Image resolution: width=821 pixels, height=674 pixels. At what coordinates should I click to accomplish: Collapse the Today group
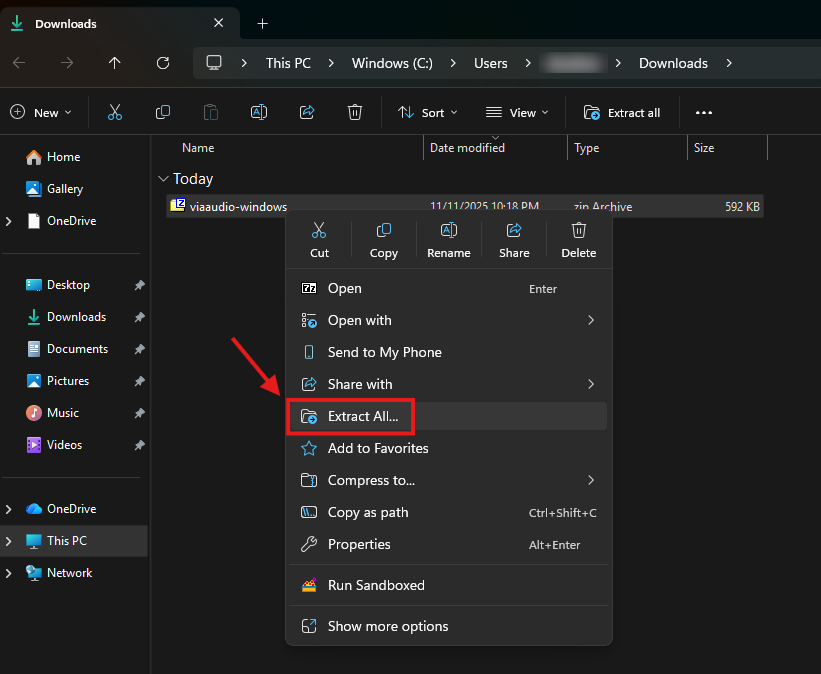click(163, 179)
